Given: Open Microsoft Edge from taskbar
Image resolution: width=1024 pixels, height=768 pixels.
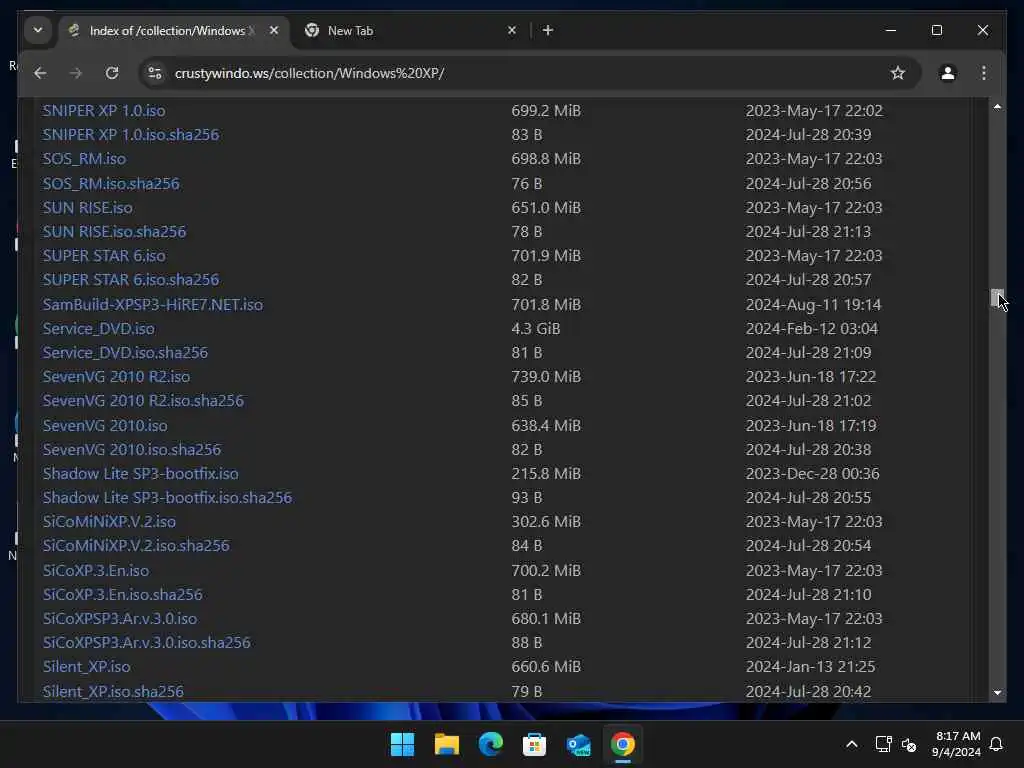Looking at the screenshot, I should (490, 744).
